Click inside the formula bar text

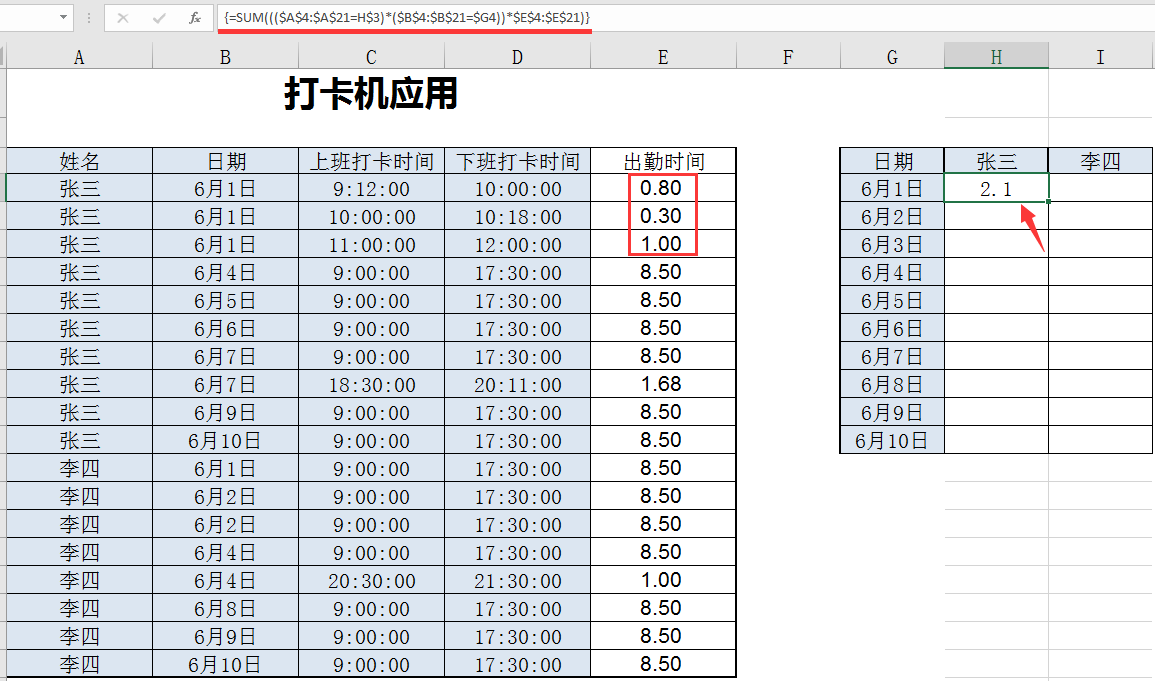click(407, 18)
